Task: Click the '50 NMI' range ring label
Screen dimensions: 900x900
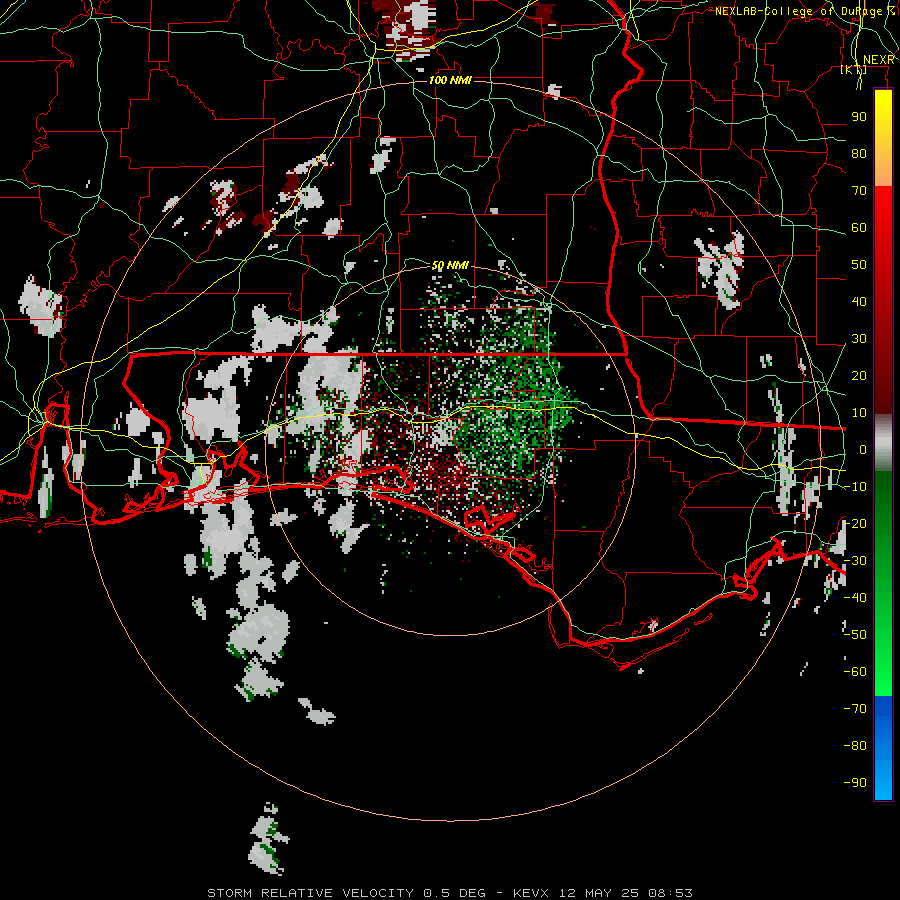Action: tap(450, 265)
